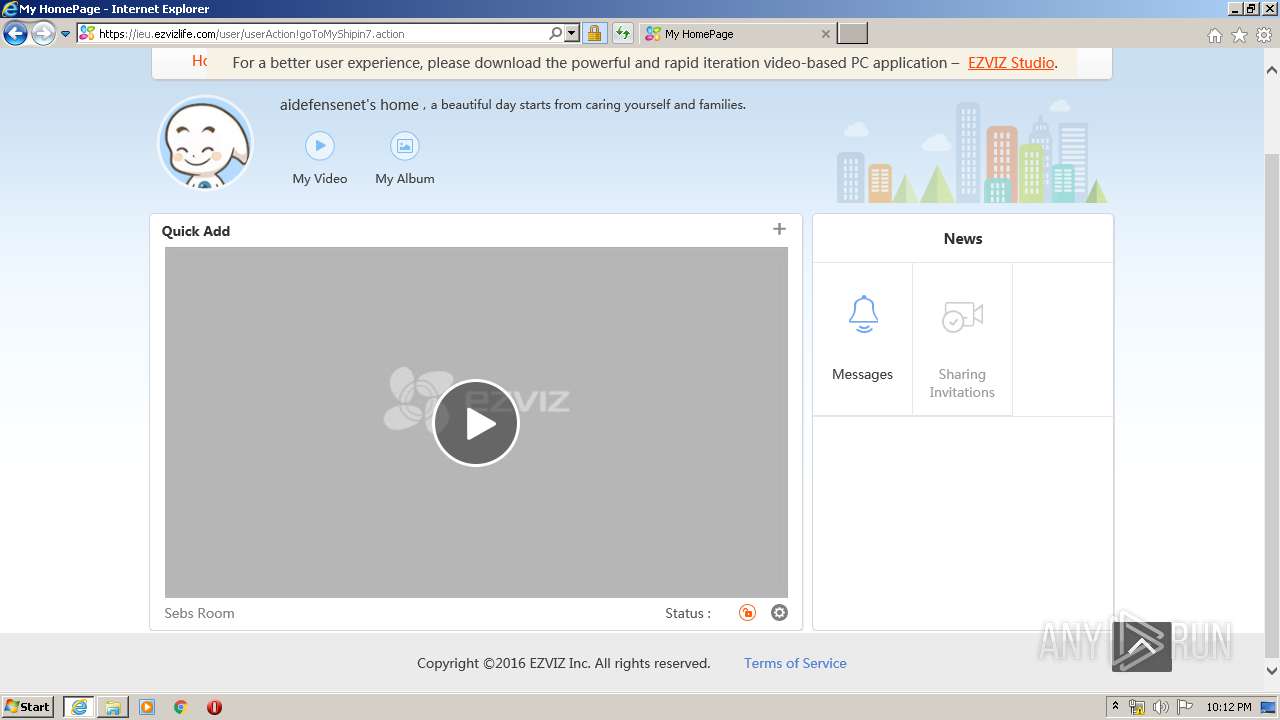Open the EZVIZ Studio download link

tap(1011, 62)
